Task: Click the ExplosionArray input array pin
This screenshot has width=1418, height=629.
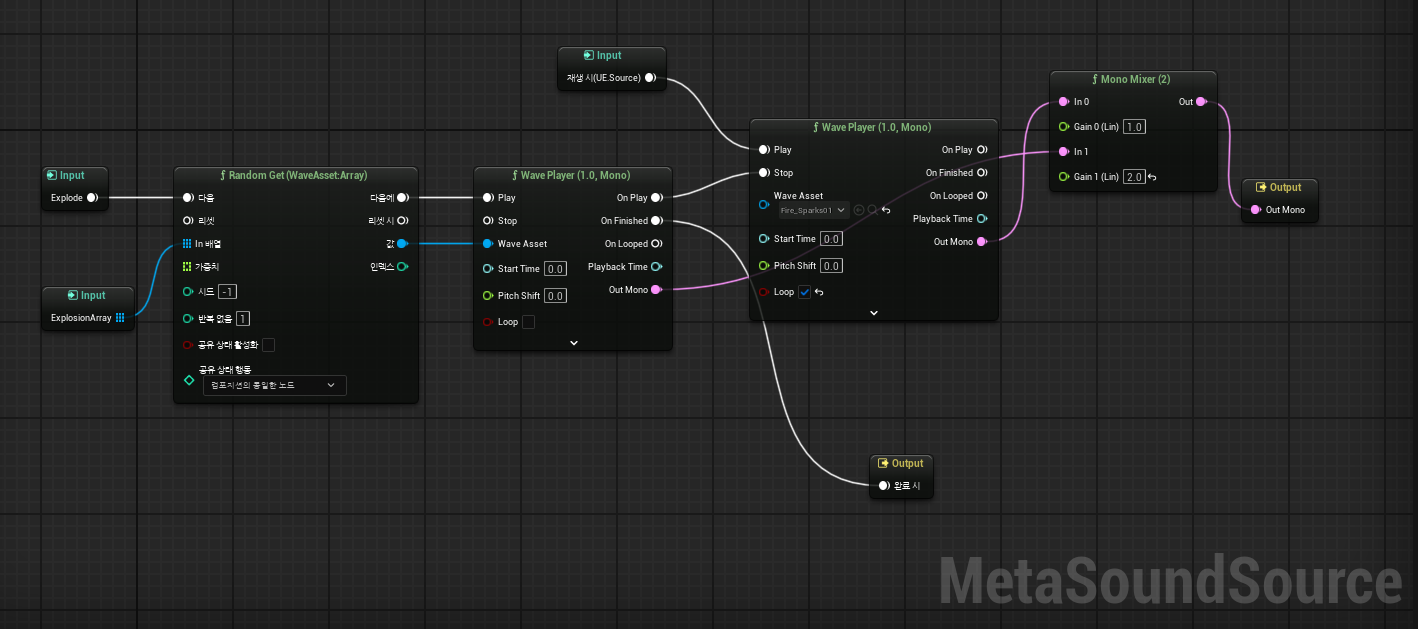Action: point(120,318)
